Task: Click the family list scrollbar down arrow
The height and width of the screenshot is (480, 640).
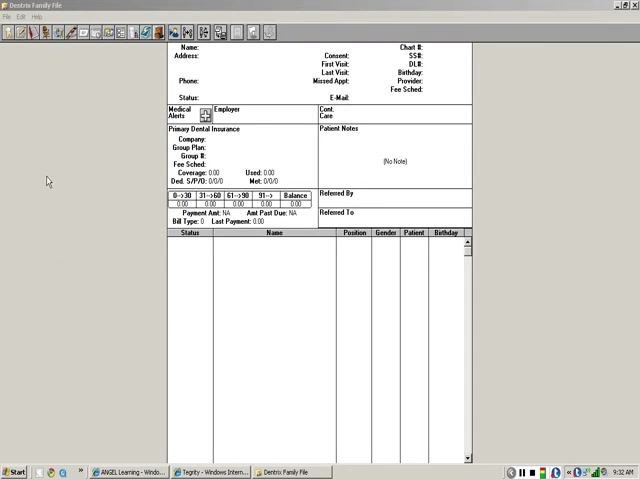Action: pyautogui.click(x=468, y=458)
